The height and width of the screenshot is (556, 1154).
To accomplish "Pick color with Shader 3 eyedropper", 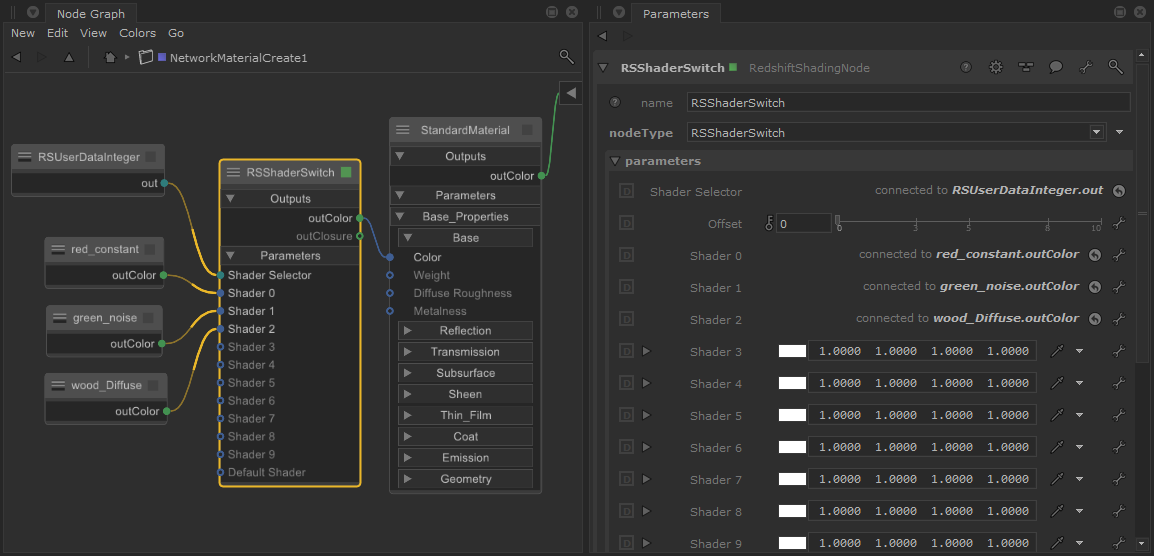I will coord(1057,351).
